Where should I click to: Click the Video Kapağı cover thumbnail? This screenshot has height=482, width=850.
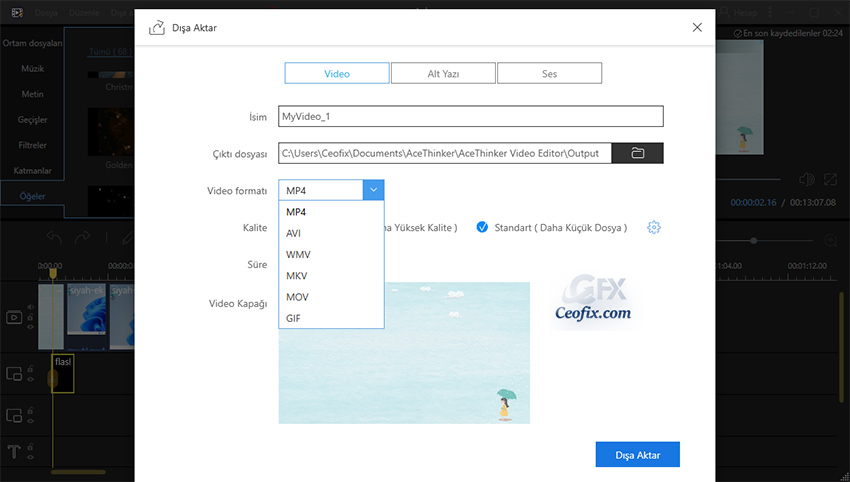(404, 353)
